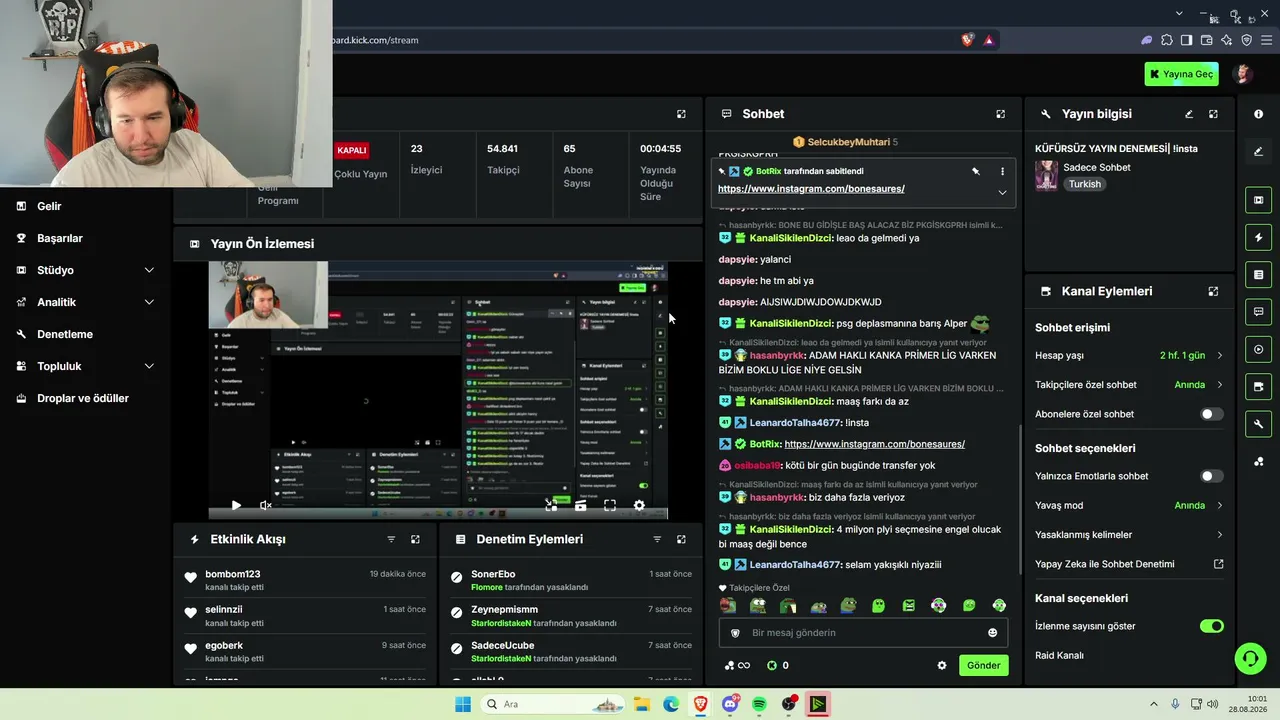Open user profile avatar top right
Screen dimensions: 1280x720
pos(1244,74)
